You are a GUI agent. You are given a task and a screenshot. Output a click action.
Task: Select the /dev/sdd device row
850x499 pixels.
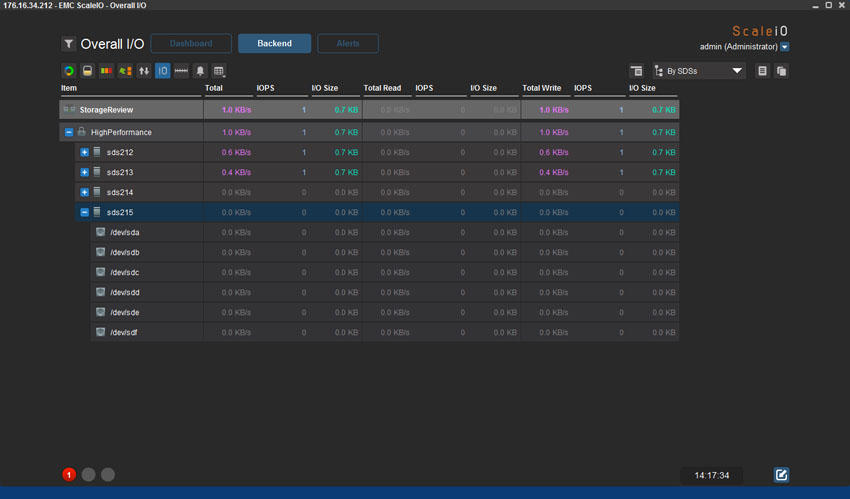click(385, 292)
